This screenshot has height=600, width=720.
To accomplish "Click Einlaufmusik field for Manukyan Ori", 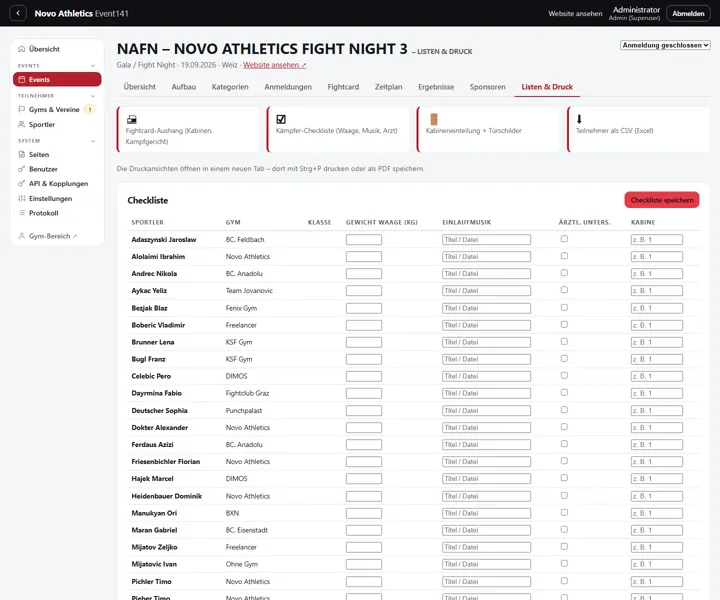I will 486,513.
